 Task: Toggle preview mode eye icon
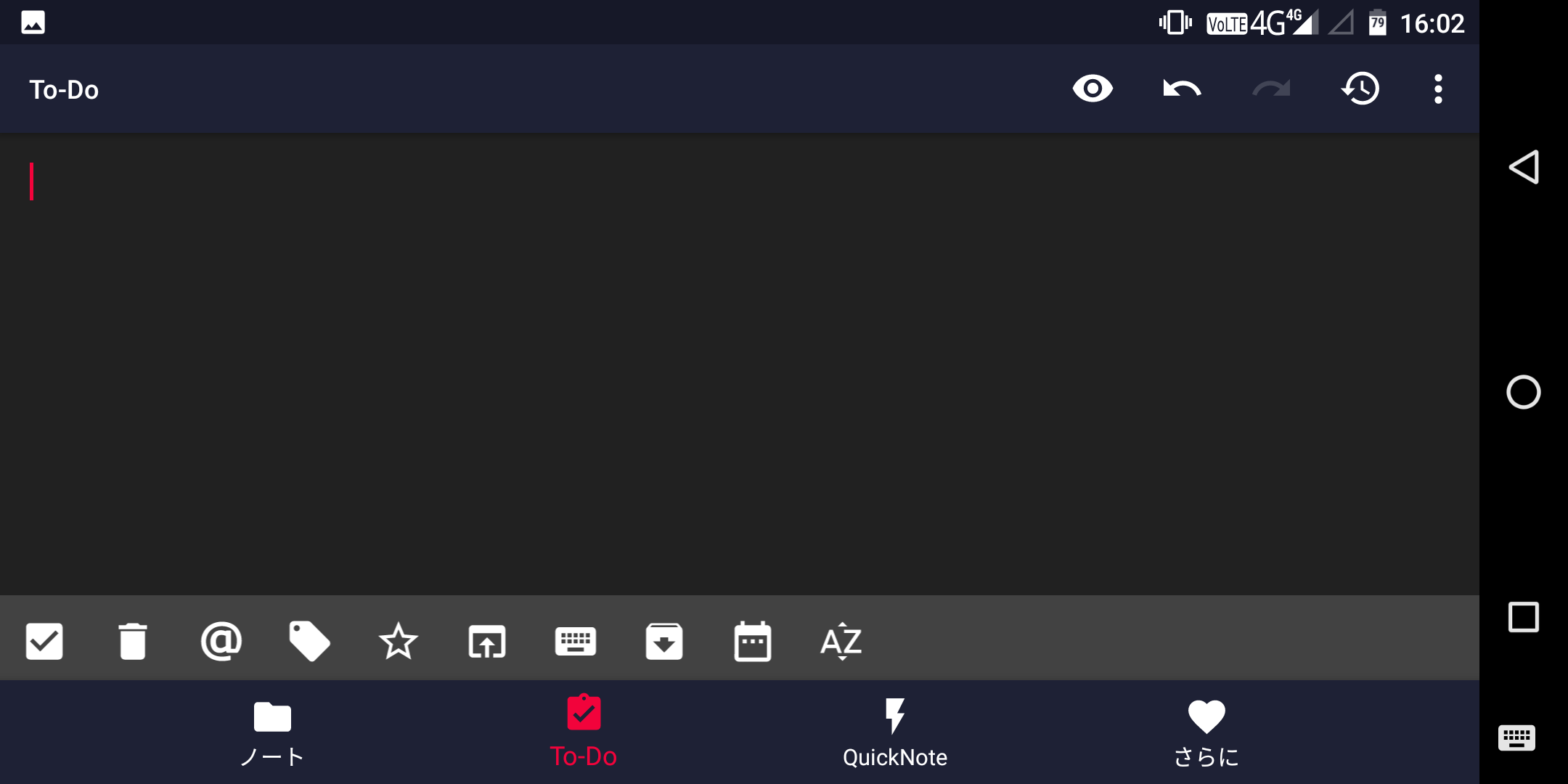(x=1093, y=89)
